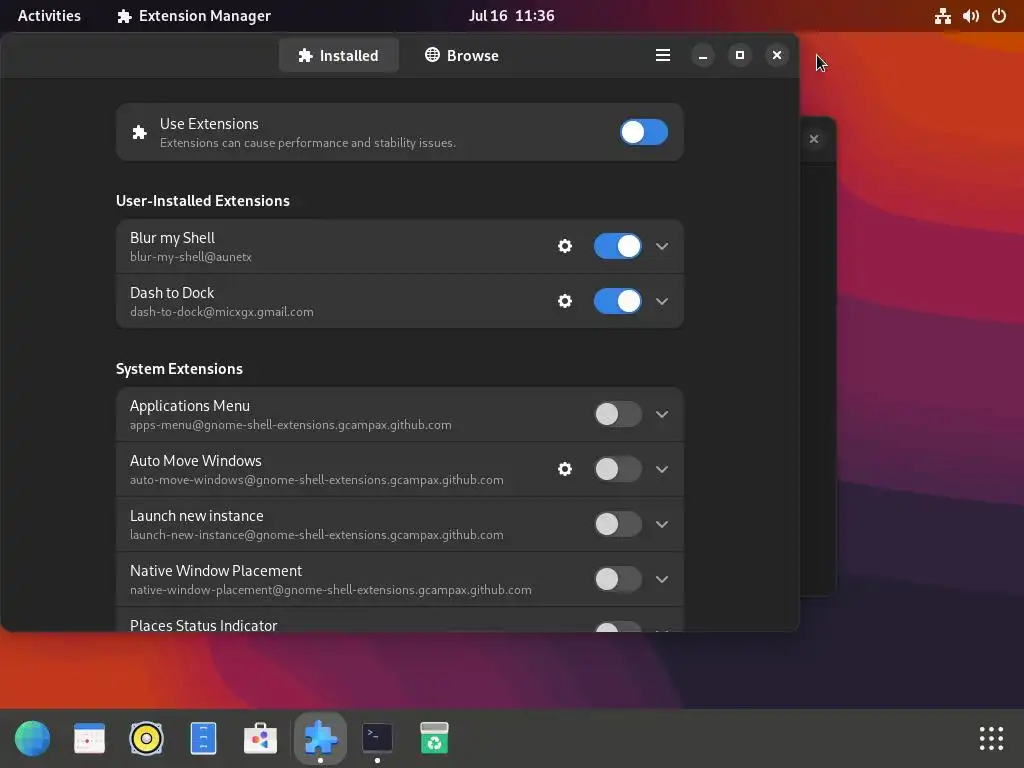Click the Places Status Indicator row title
This screenshot has width=1024, height=768.
(x=203, y=625)
